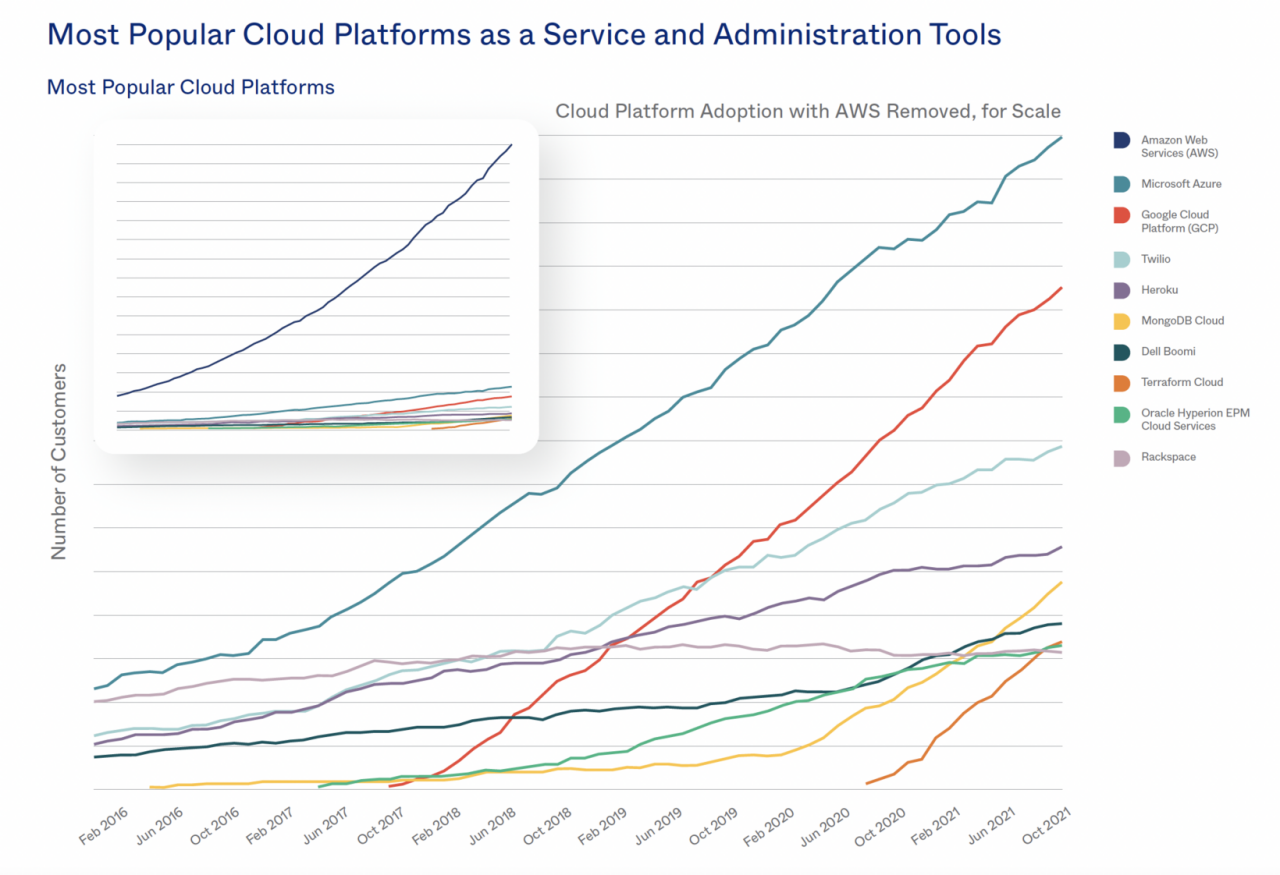
Task: Select the Oct 2019 x-axis date label
Action: 714,827
